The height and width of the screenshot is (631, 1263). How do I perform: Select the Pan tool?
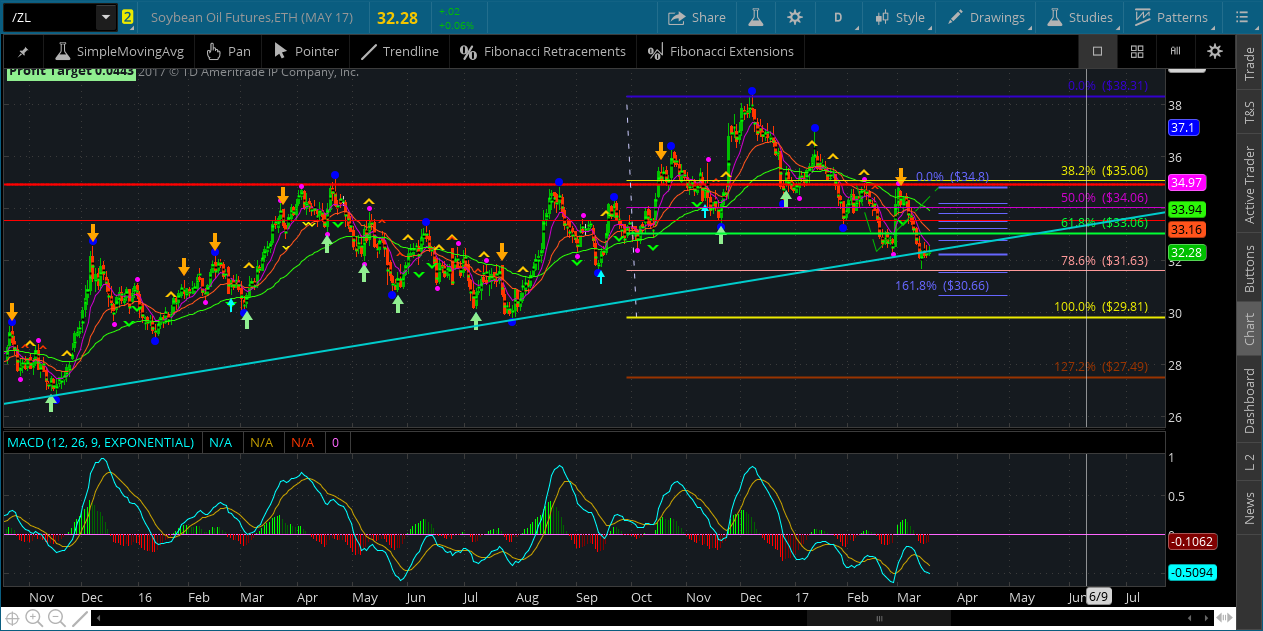pos(228,51)
